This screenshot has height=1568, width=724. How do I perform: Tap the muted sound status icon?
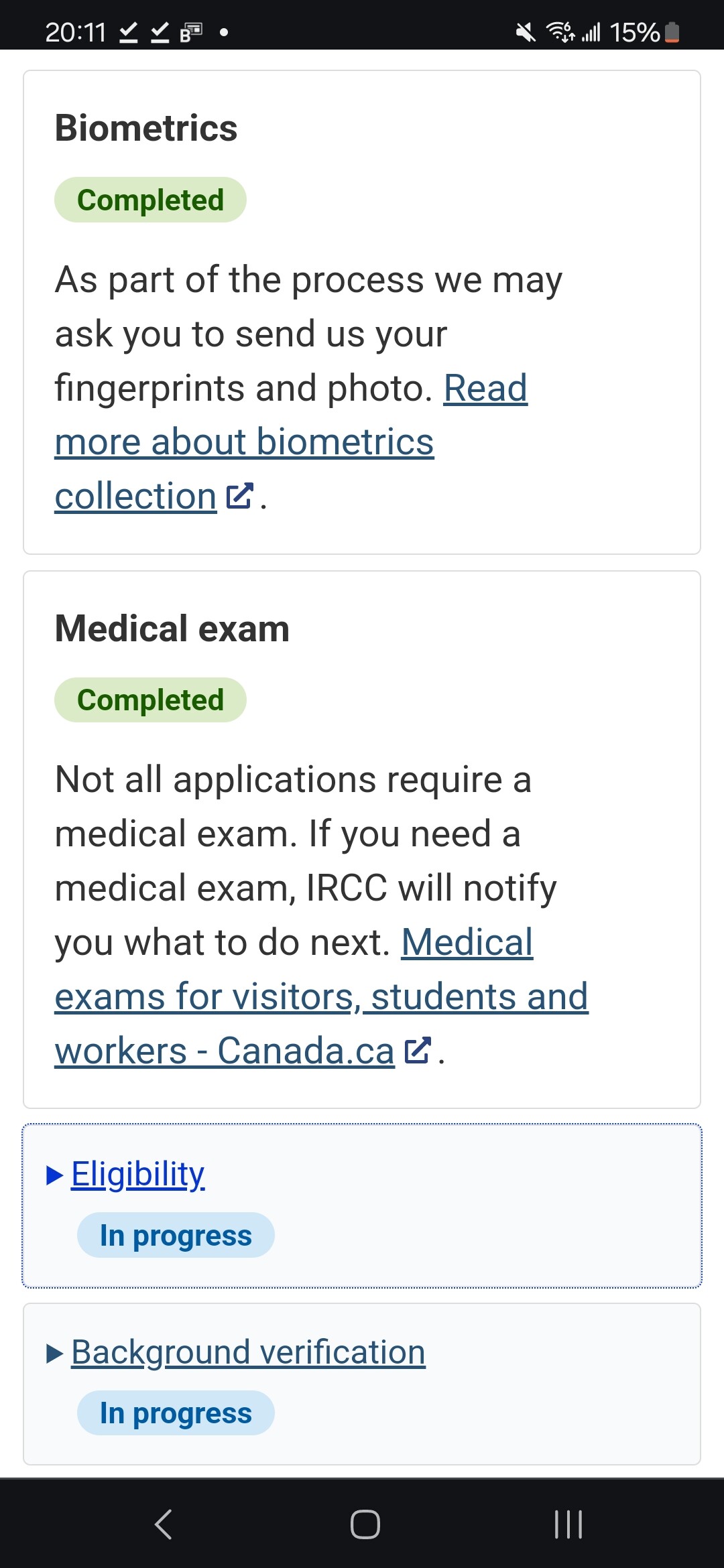(526, 31)
